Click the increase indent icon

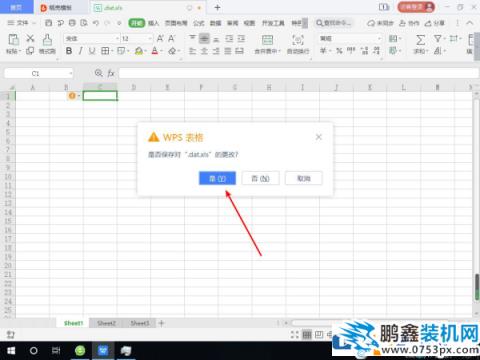tap(241, 38)
